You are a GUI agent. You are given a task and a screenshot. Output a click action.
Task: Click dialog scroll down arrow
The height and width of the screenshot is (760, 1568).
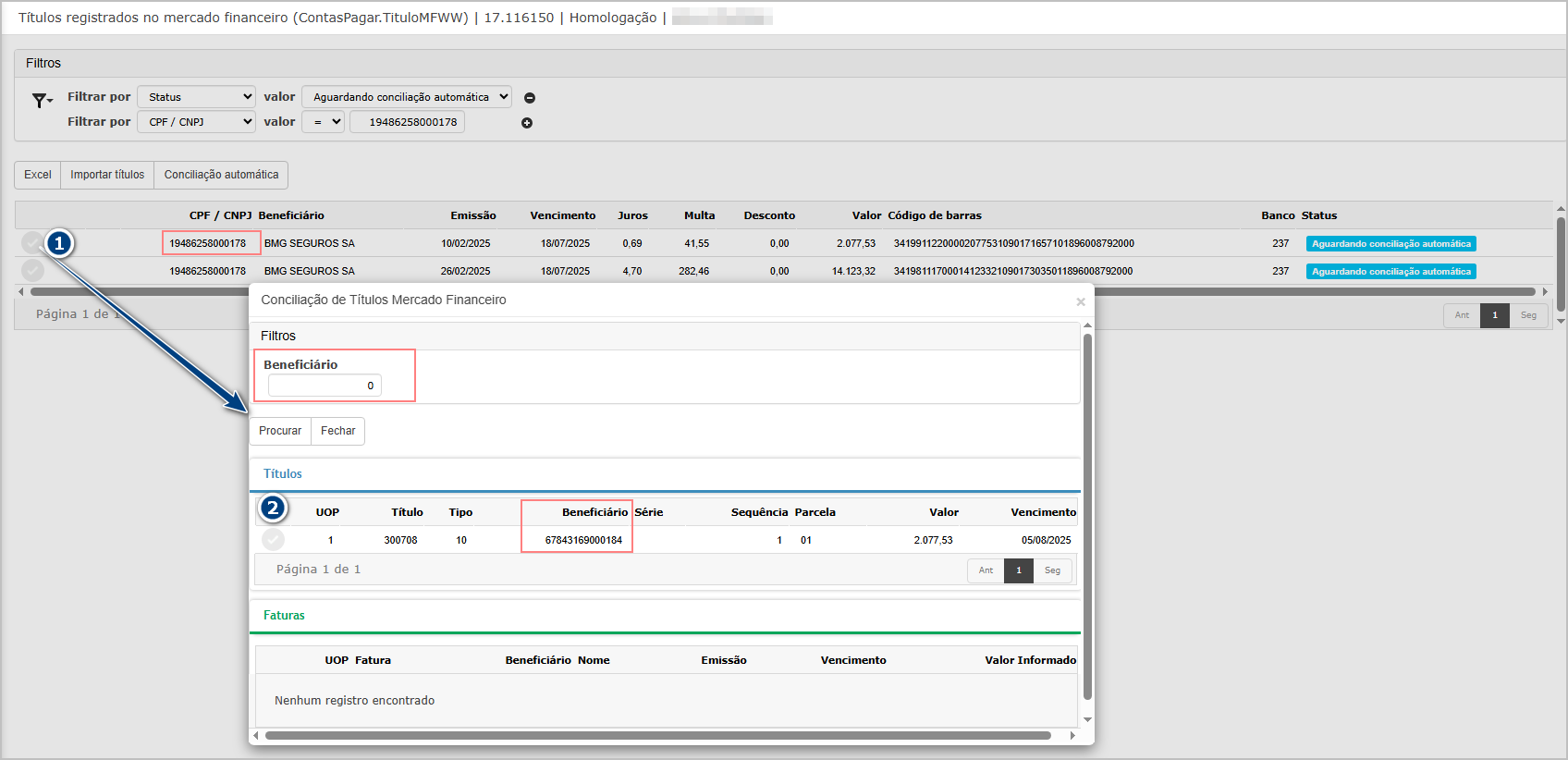pyautogui.click(x=1087, y=719)
